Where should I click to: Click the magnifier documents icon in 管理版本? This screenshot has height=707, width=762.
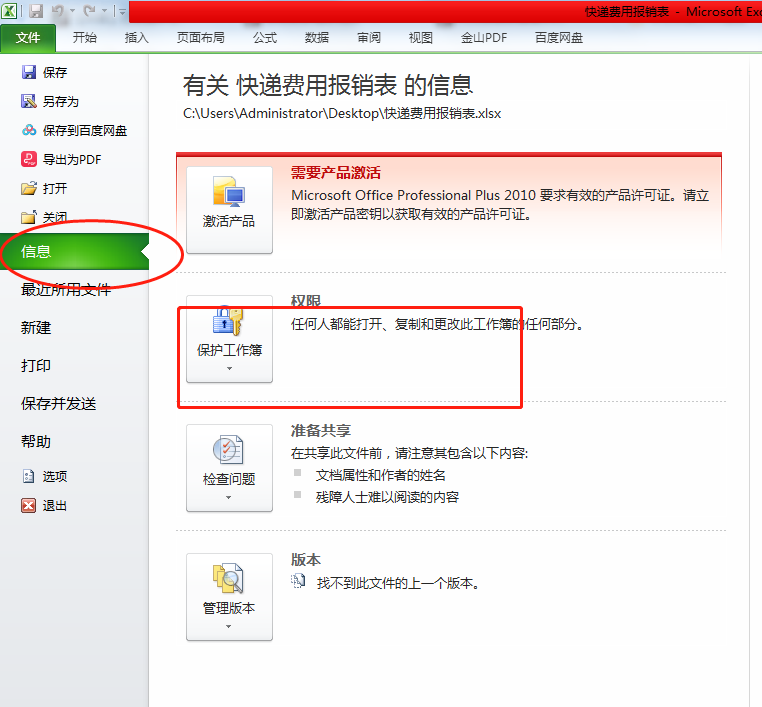click(x=228, y=578)
